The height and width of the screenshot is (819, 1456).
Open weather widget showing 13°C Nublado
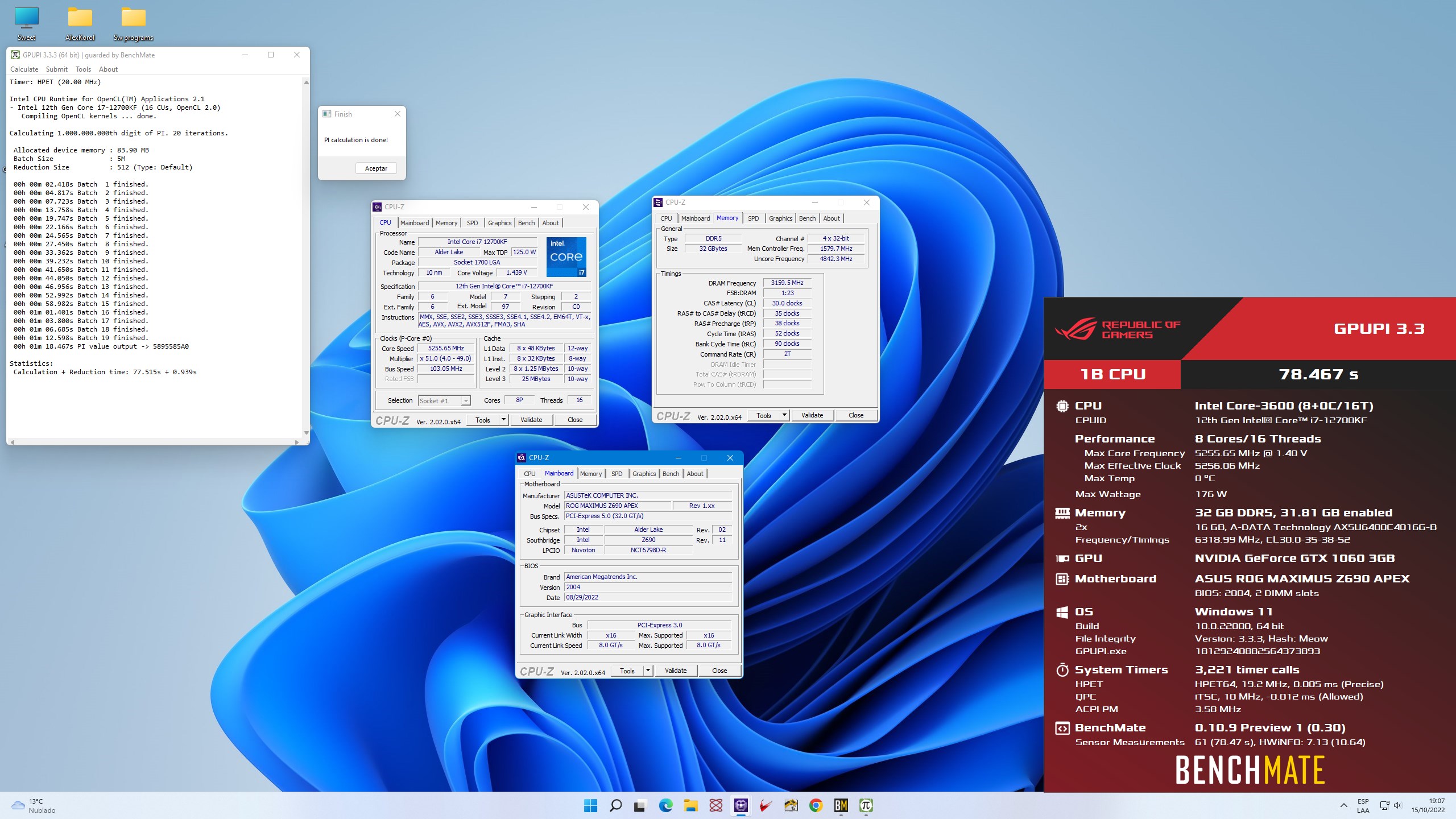point(34,806)
